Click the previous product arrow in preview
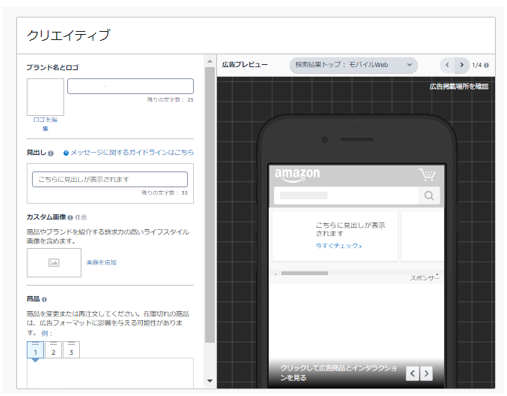The width and height of the screenshot is (507, 396). (x=412, y=374)
